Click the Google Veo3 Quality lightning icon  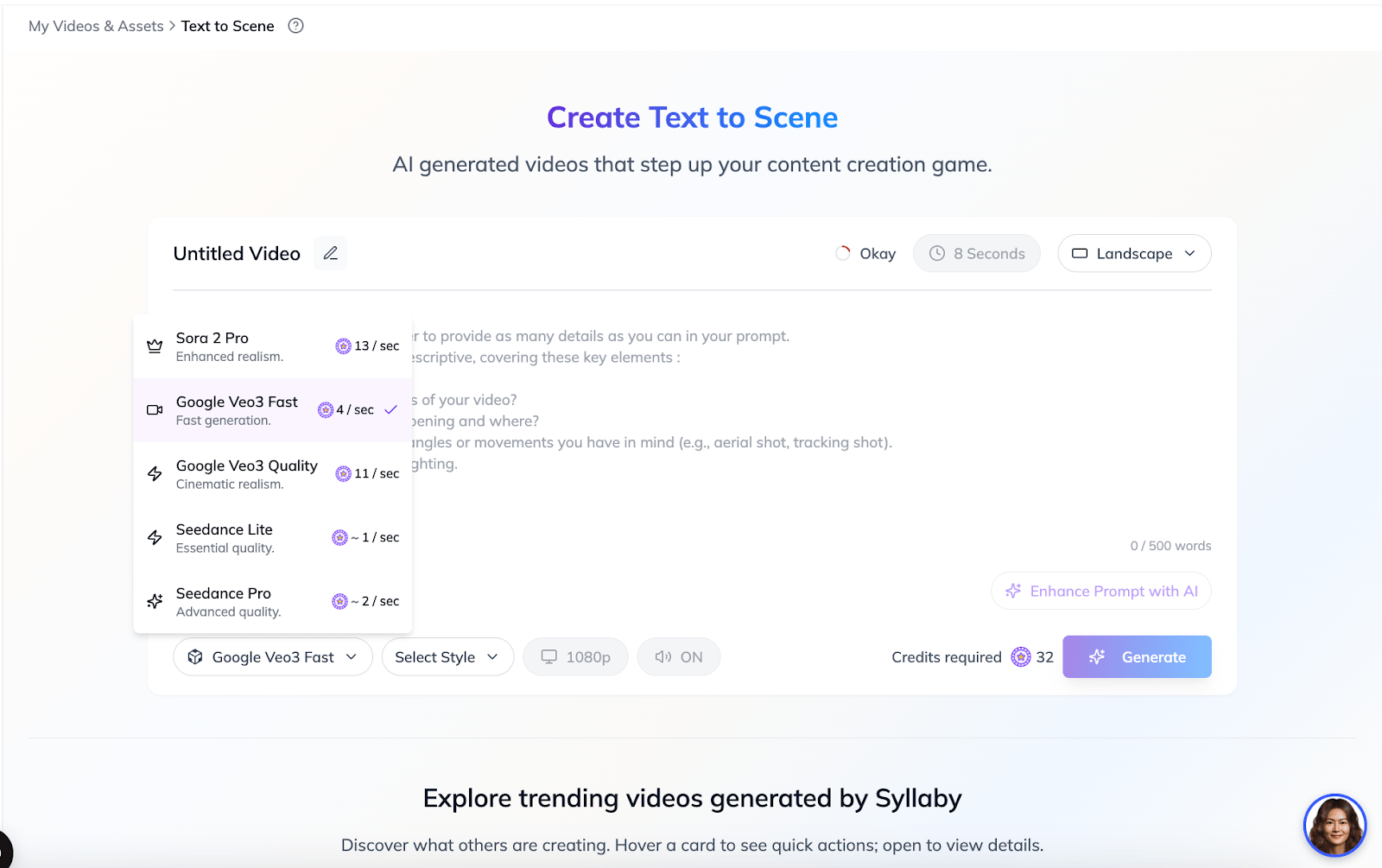[x=155, y=474]
